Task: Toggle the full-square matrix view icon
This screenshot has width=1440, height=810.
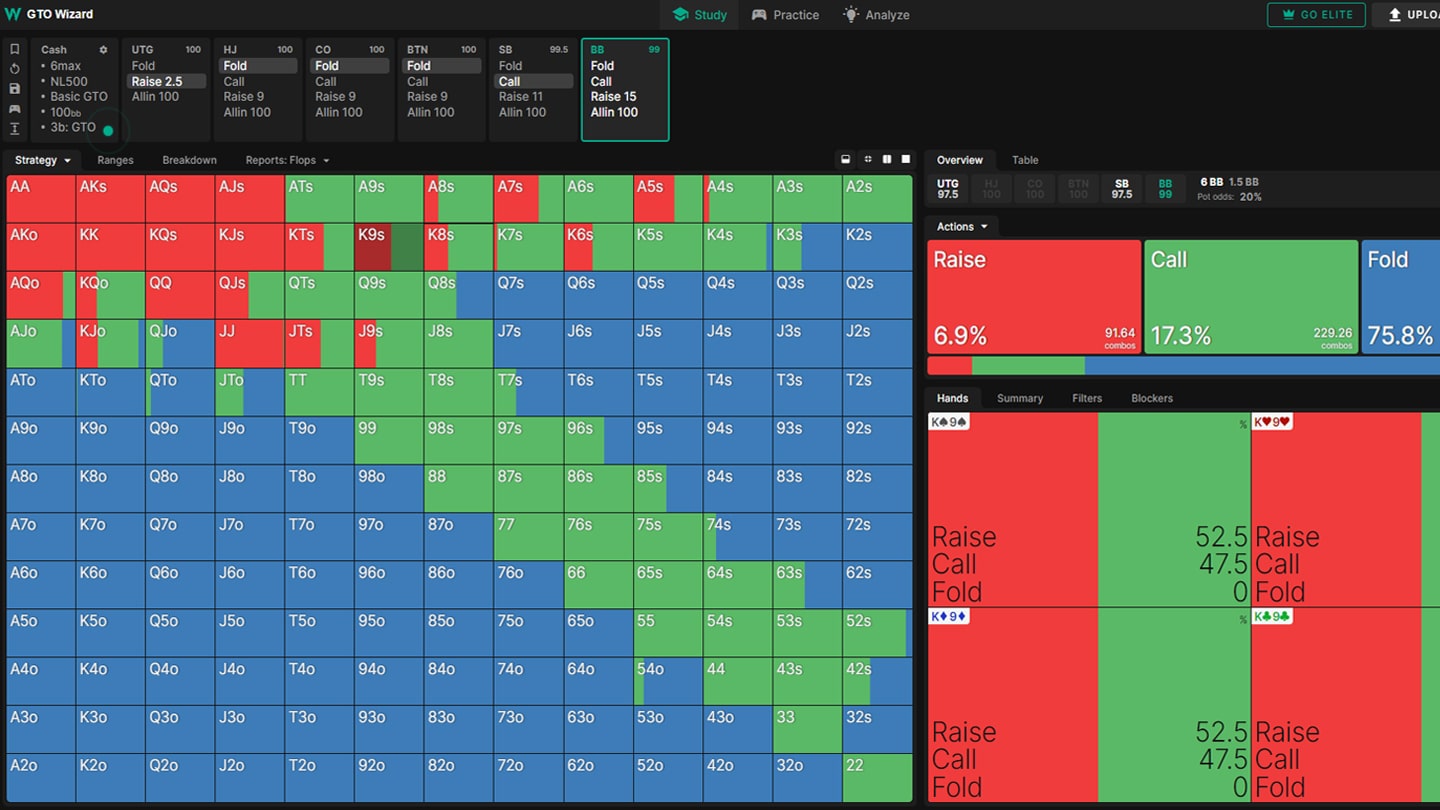Action: pyautogui.click(x=906, y=160)
